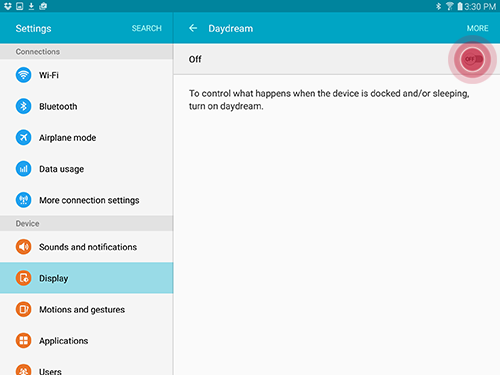Click the Airplane mode icon
500x375 pixels.
pyautogui.click(x=23, y=137)
